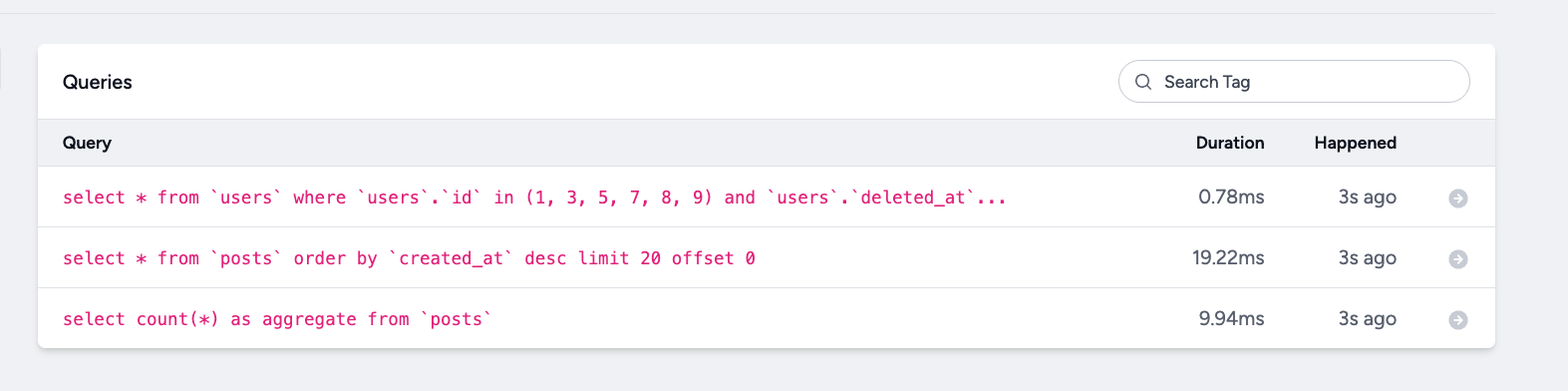
Task: Open details arrow for count aggregate query
Action: (x=1457, y=320)
